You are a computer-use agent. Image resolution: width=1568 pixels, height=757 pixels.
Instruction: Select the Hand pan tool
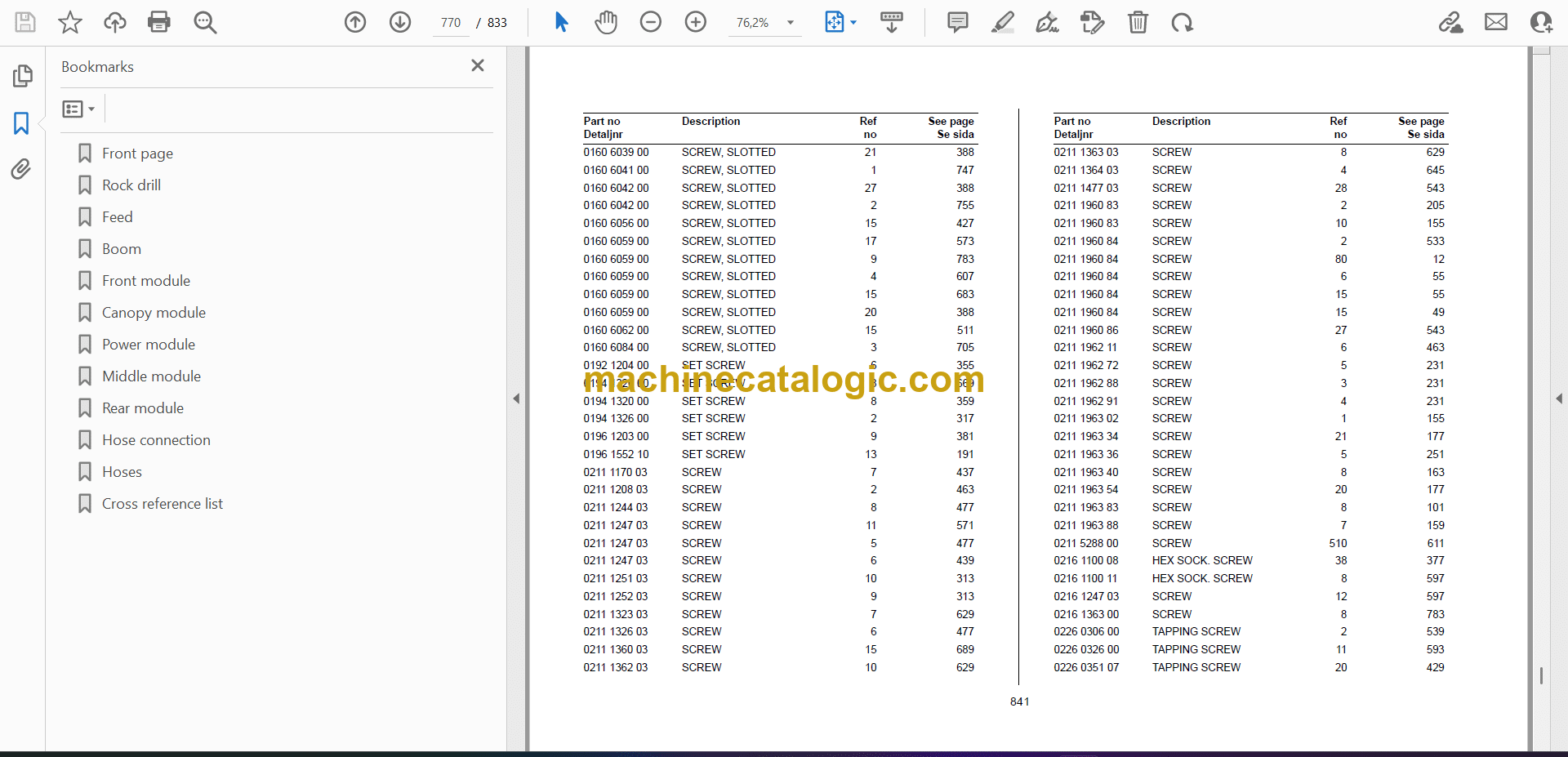[605, 22]
